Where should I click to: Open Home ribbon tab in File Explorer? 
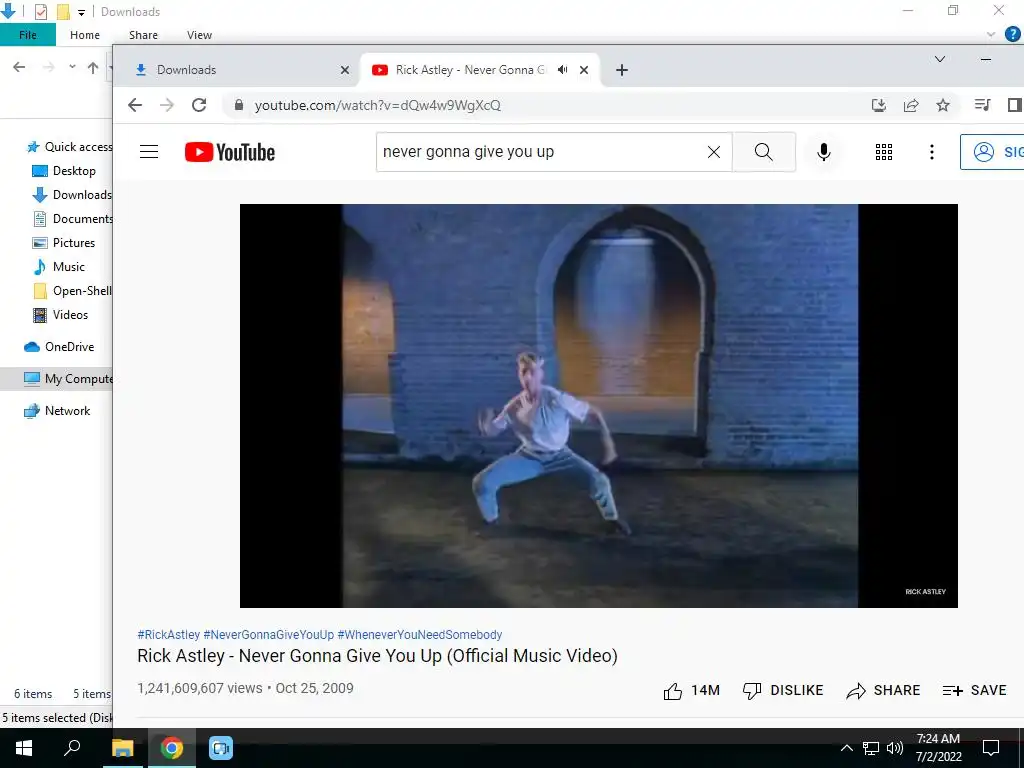coord(85,35)
